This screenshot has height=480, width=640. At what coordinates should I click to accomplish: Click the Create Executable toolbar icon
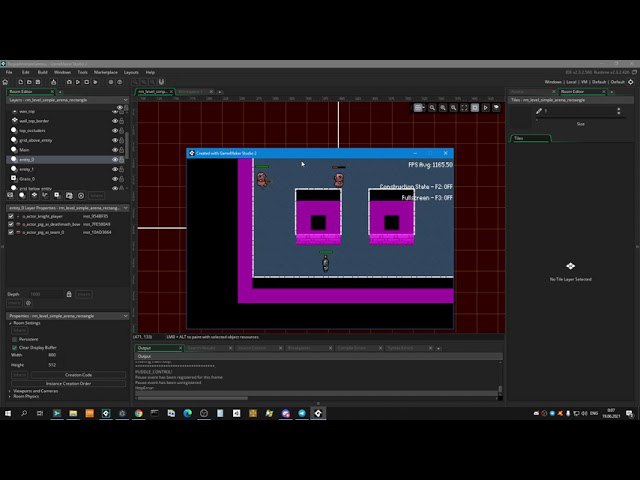[53, 82]
